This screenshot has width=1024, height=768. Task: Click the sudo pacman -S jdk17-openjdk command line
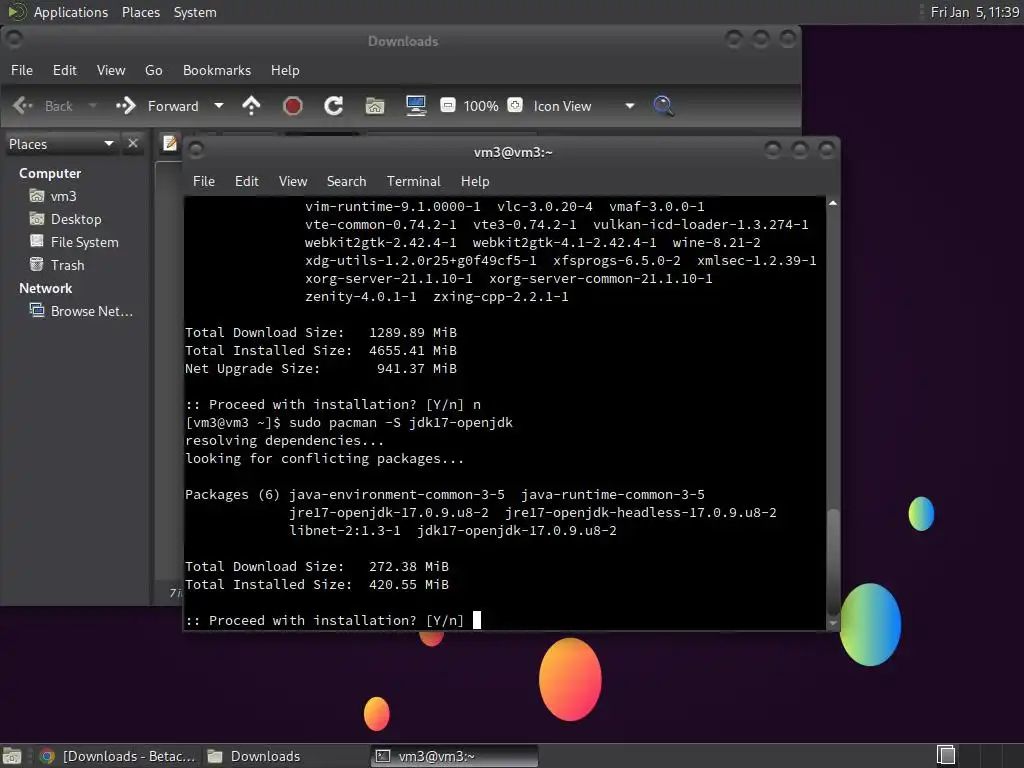click(349, 423)
